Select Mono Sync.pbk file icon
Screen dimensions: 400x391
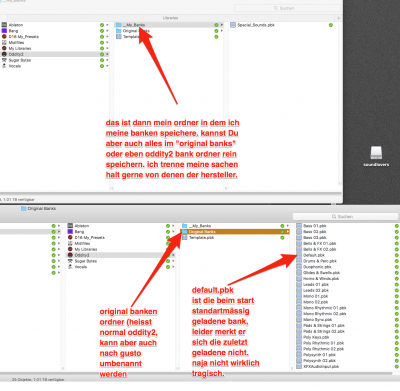click(x=299, y=320)
